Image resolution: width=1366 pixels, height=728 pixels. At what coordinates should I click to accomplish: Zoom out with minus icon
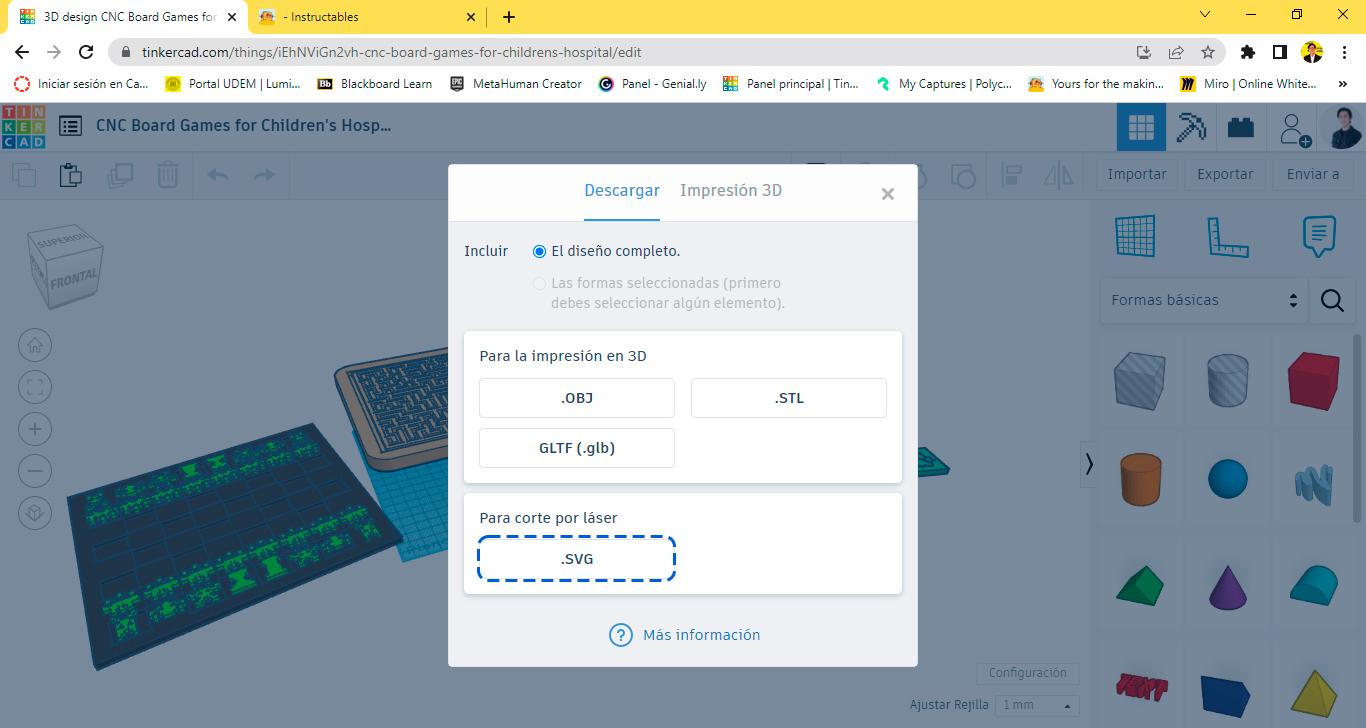click(35, 471)
